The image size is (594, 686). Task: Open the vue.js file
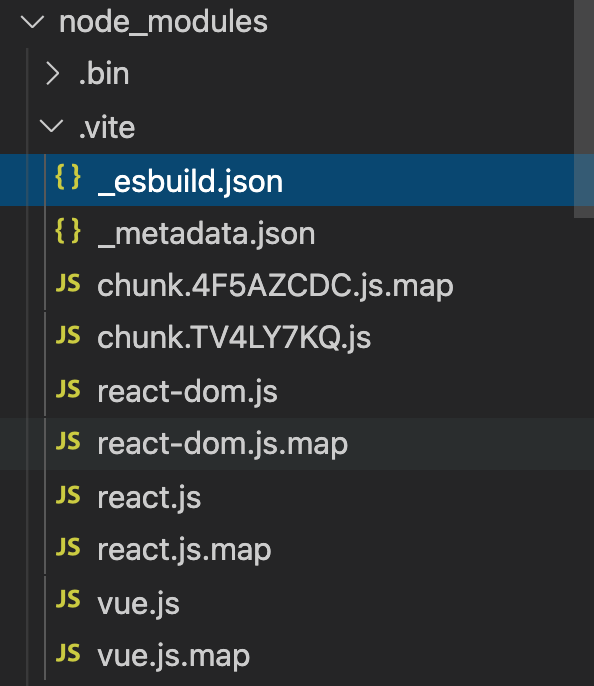(x=138, y=604)
